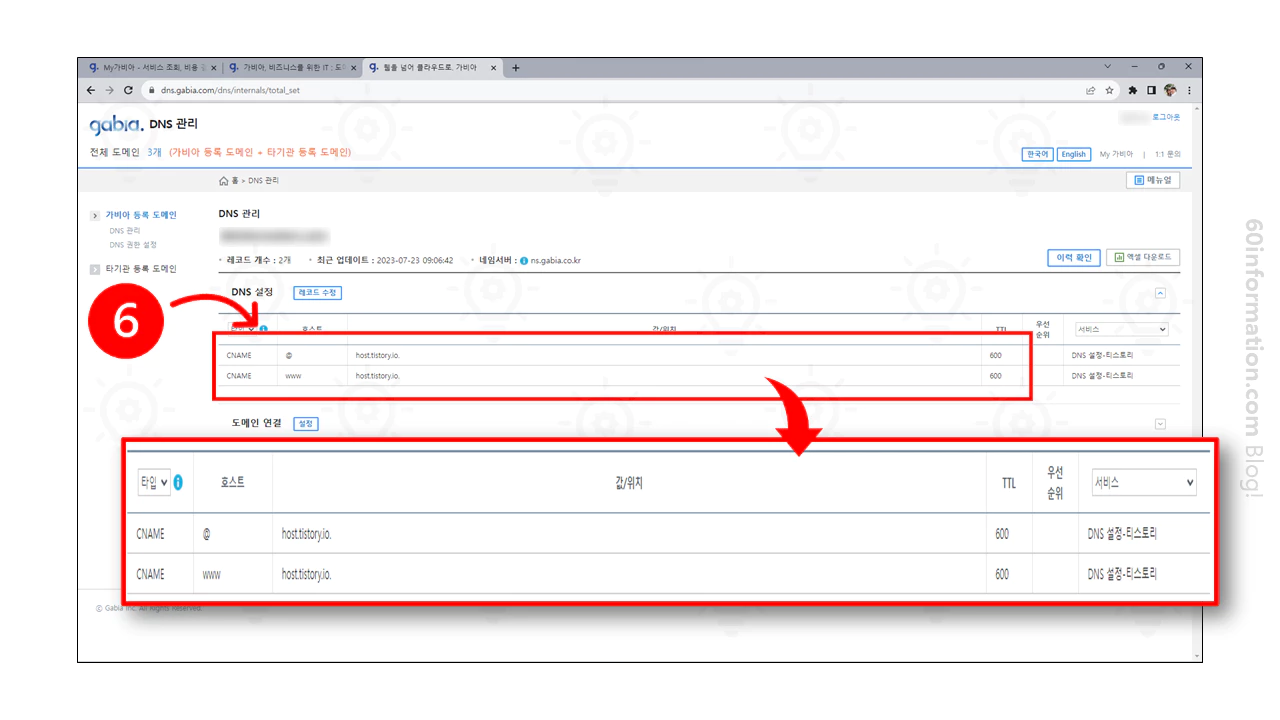Expand the 도메인 연결 section arrow

[x=1160, y=424]
